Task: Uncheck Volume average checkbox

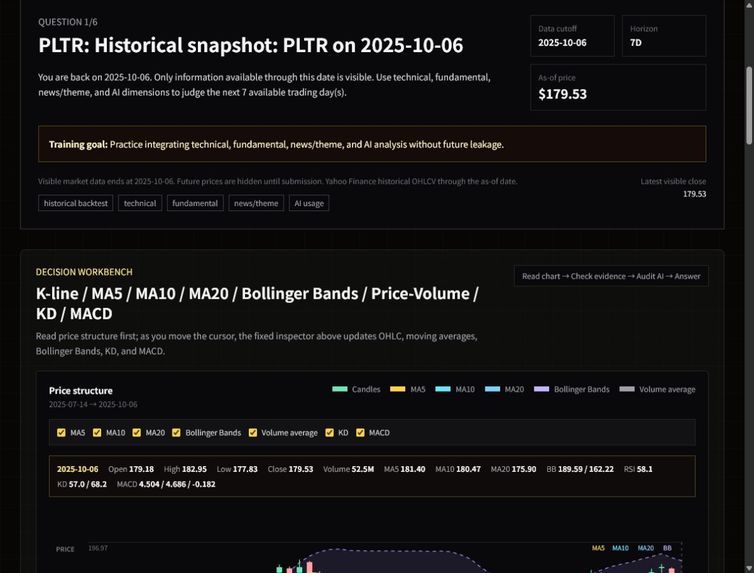Action: (253, 433)
